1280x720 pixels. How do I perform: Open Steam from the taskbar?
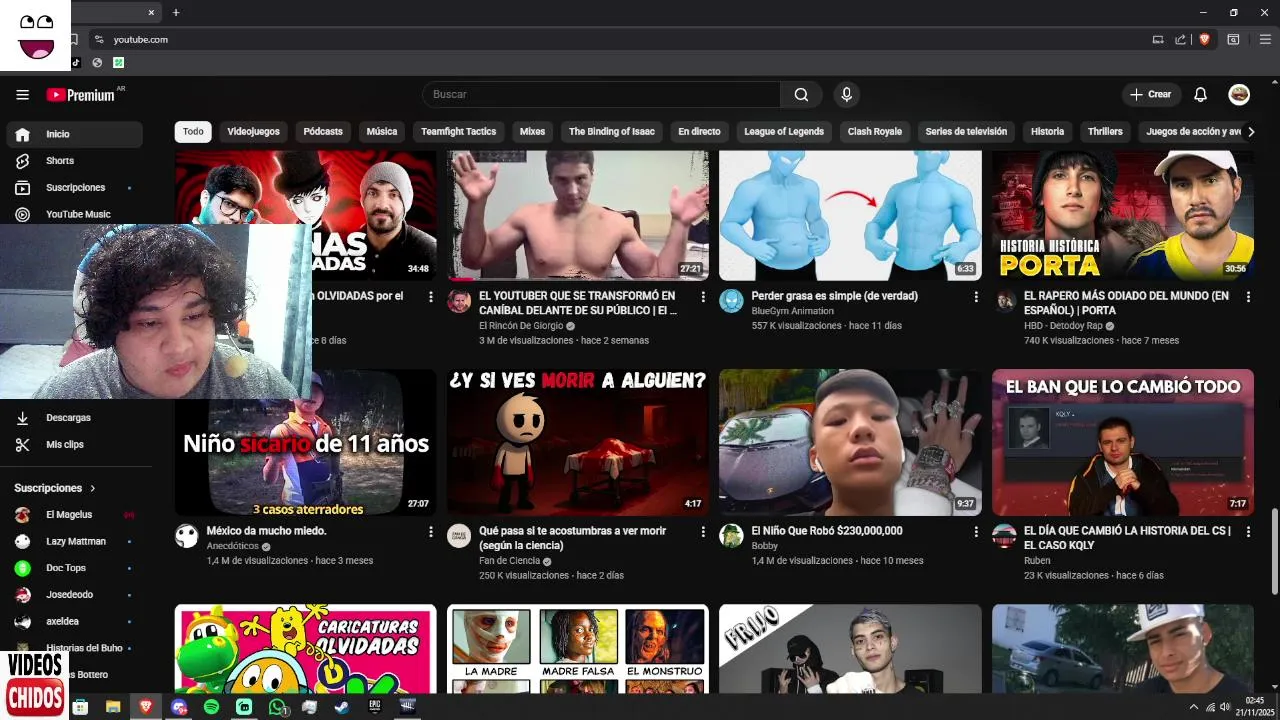pyautogui.click(x=342, y=706)
